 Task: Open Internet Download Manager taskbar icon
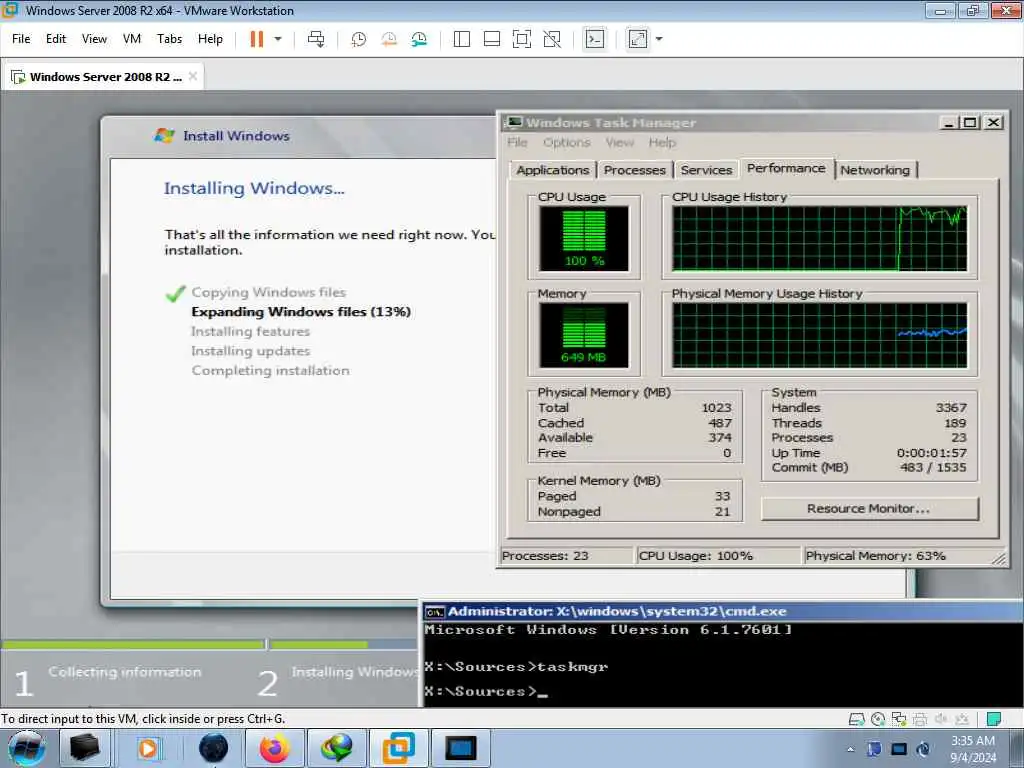pyautogui.click(x=337, y=748)
